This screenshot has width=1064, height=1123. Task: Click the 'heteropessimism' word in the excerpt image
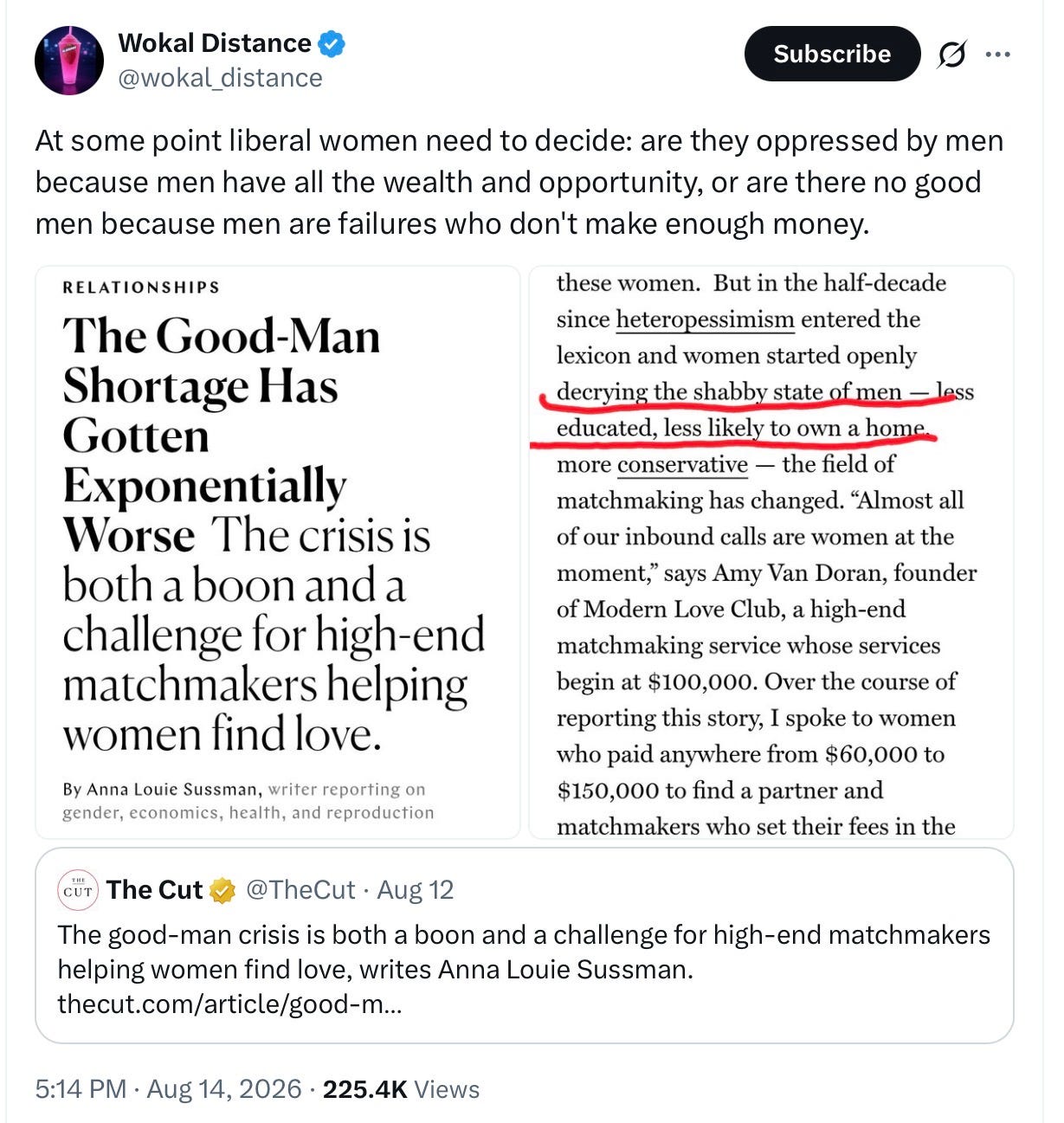point(705,319)
